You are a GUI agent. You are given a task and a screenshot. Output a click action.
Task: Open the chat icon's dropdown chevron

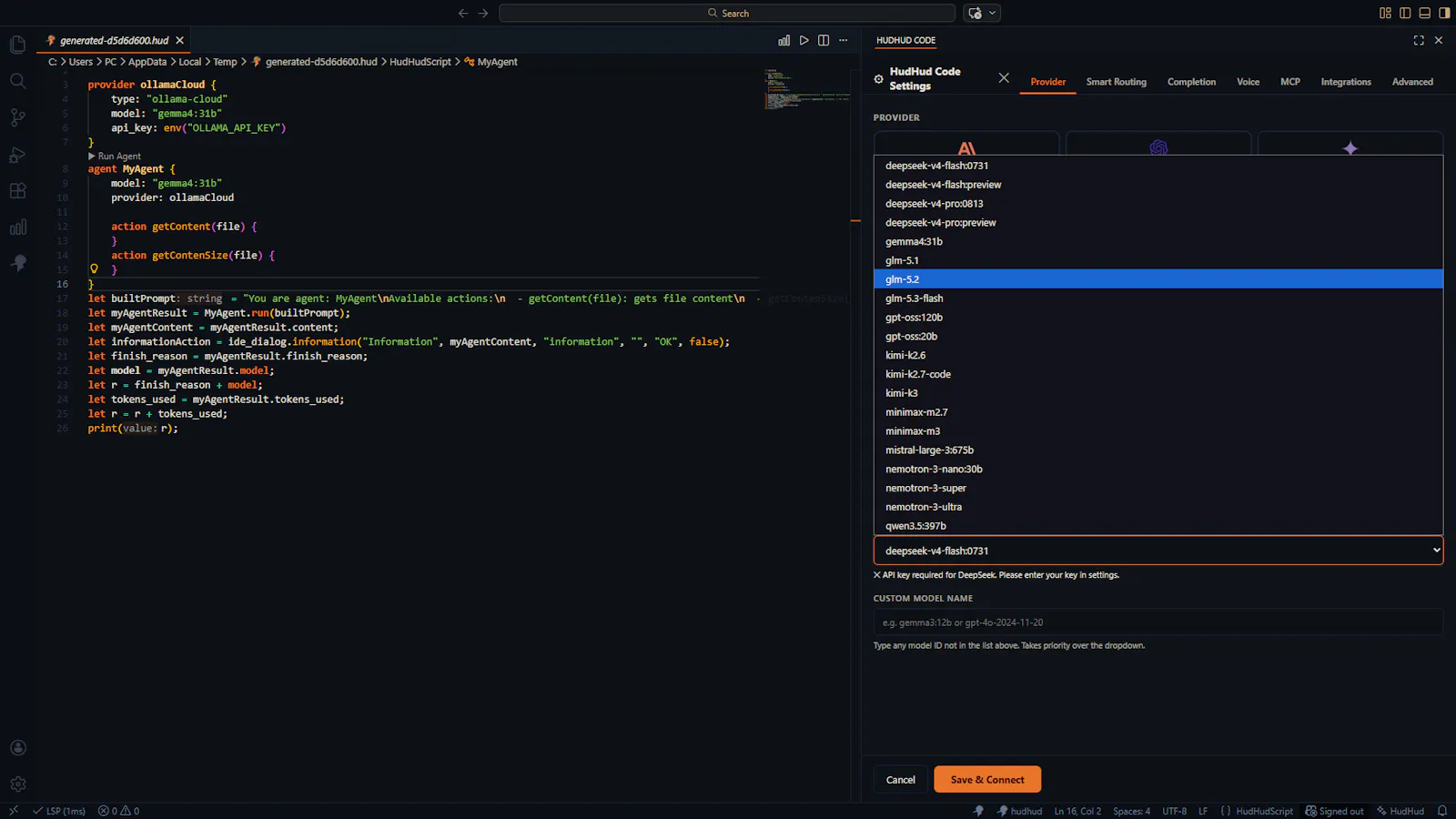coord(993,13)
